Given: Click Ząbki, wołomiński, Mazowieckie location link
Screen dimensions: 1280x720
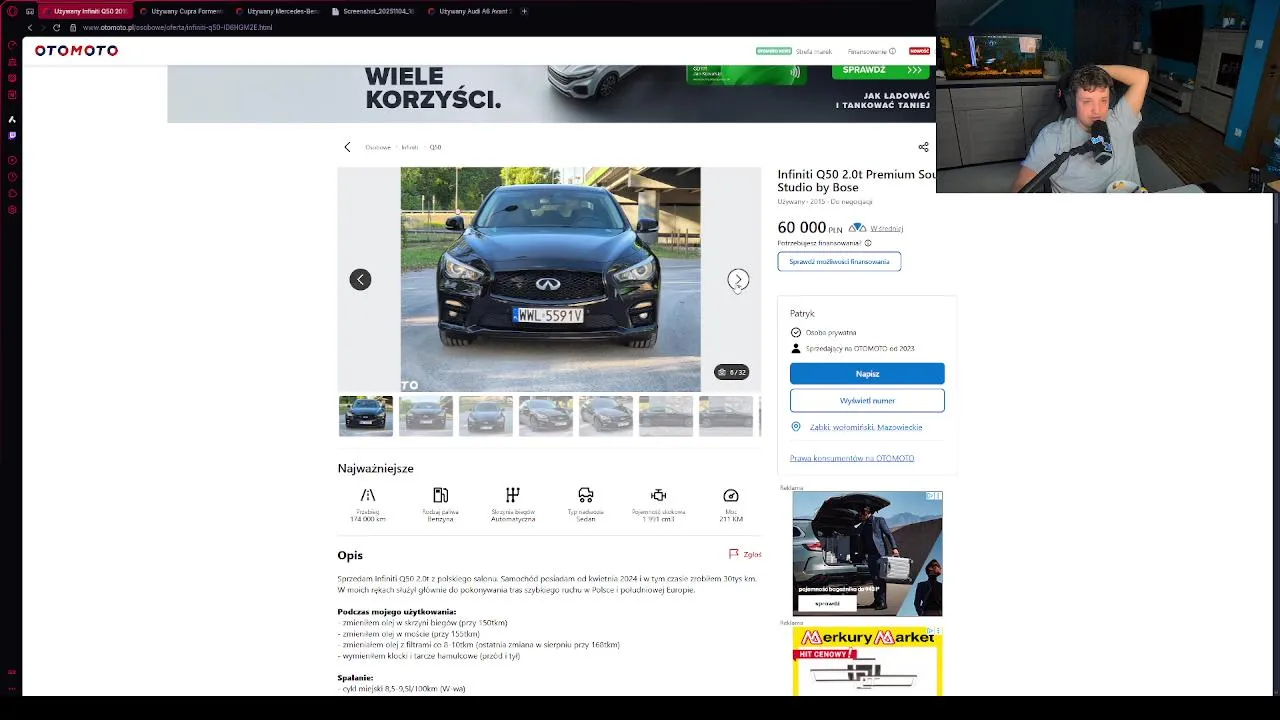Looking at the screenshot, I should (866, 427).
